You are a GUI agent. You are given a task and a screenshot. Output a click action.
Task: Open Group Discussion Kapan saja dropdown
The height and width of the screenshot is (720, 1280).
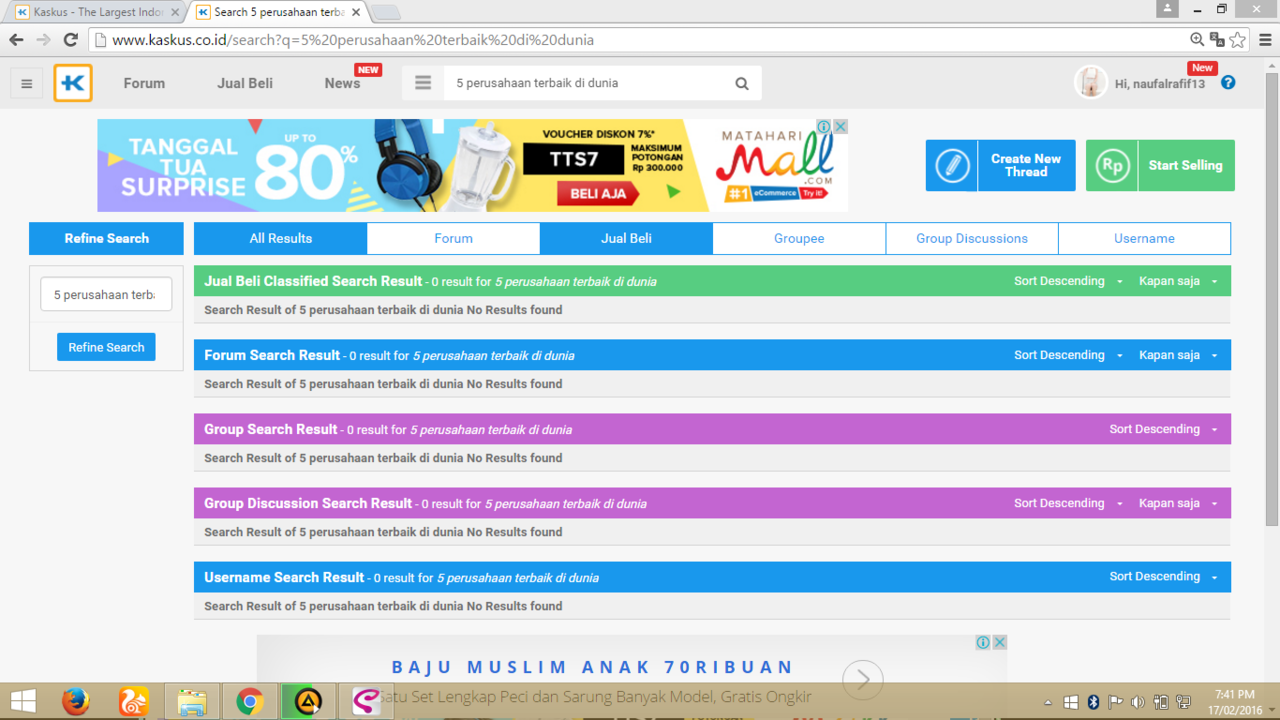(x=1179, y=503)
